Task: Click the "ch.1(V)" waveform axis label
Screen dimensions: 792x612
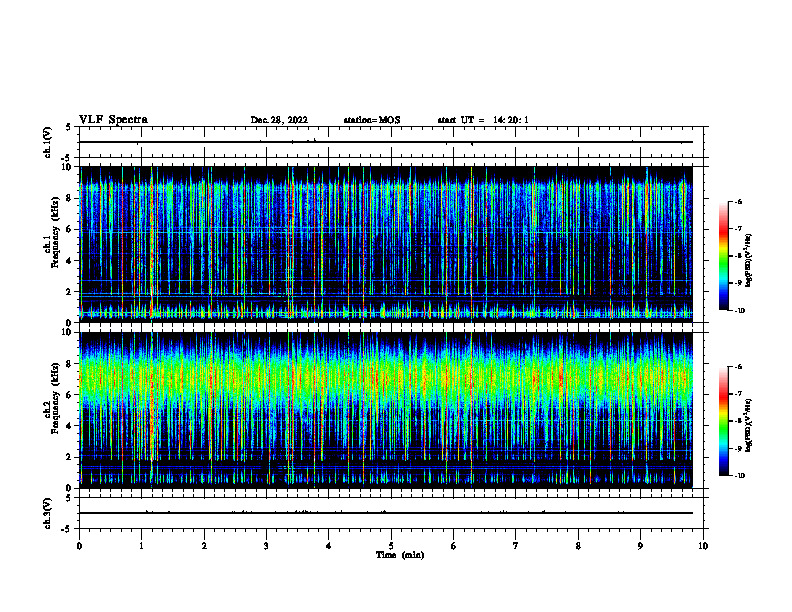Action: point(47,142)
